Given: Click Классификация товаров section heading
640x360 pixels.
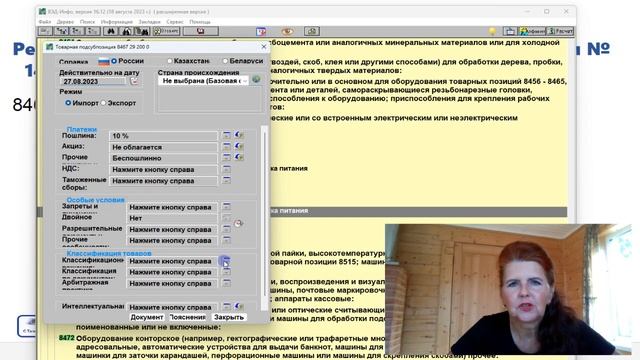Looking at the screenshot, I should coord(109,253).
